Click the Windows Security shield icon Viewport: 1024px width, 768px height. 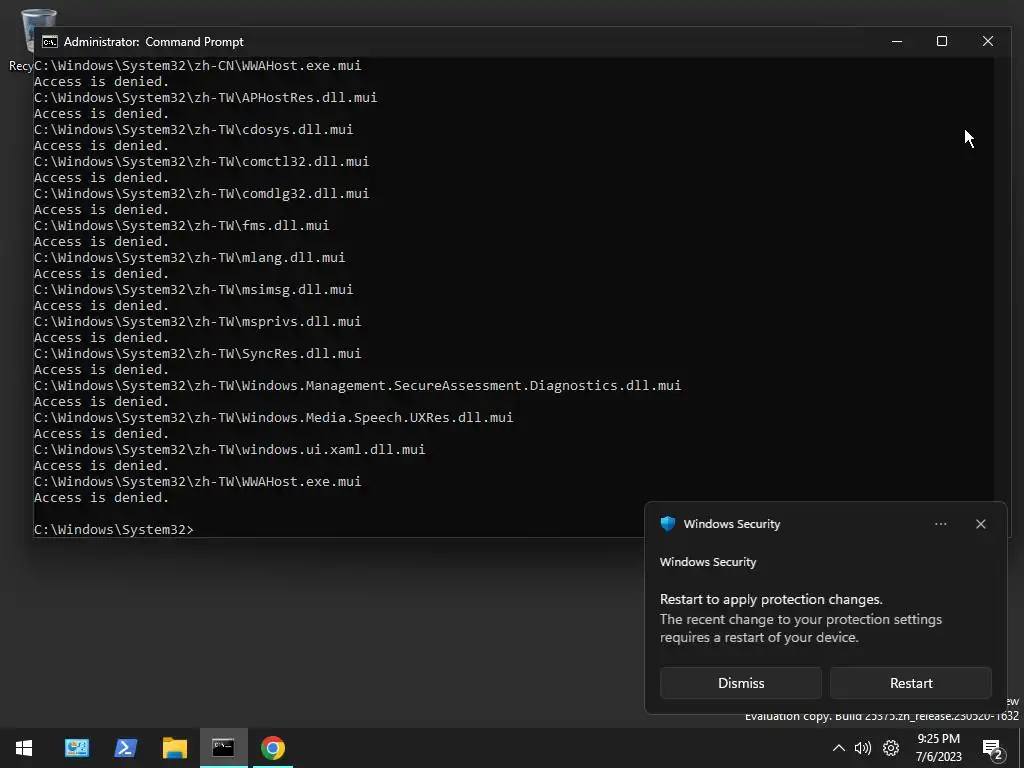point(667,524)
